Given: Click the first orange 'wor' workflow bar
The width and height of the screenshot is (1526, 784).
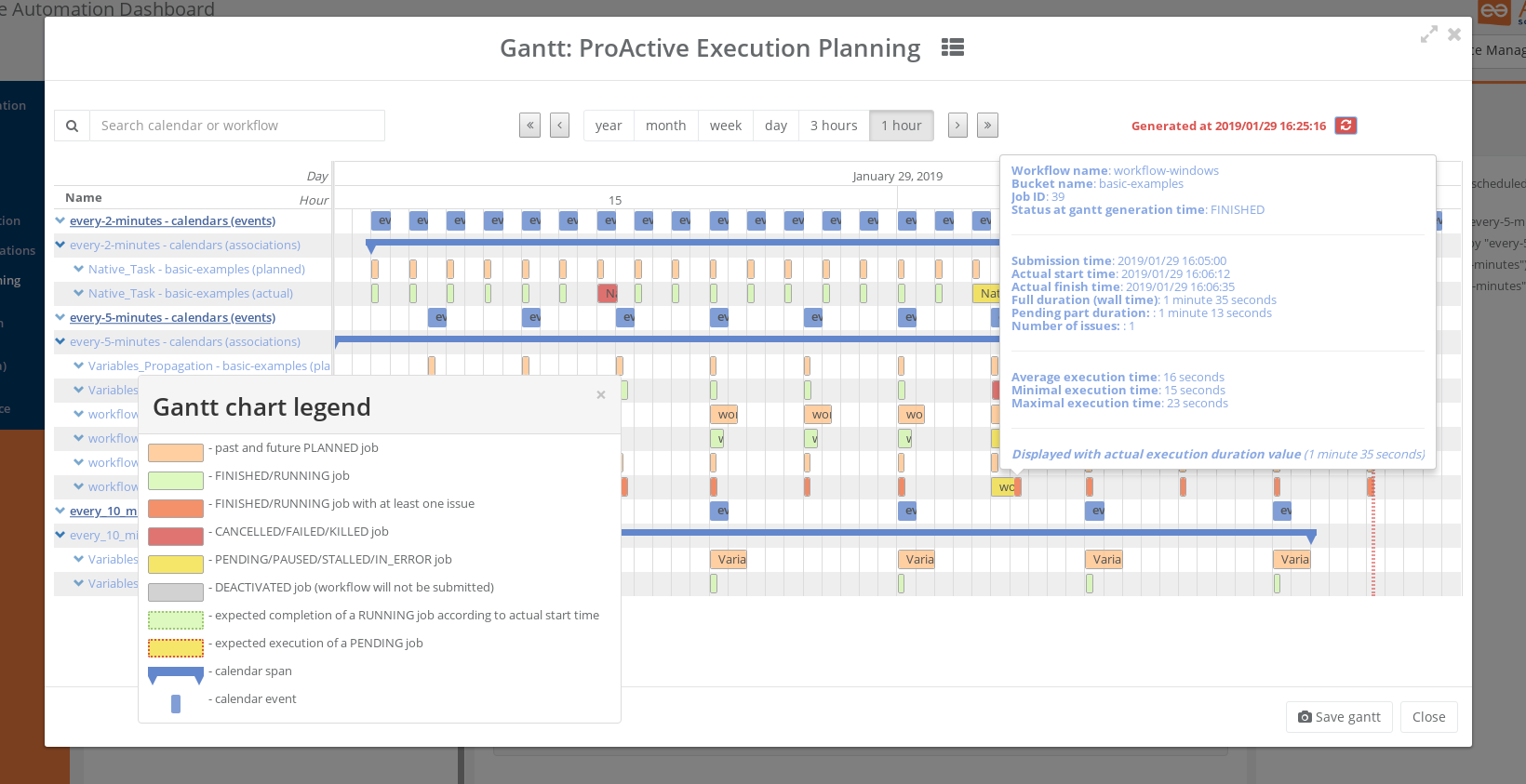Looking at the screenshot, I should [x=724, y=414].
